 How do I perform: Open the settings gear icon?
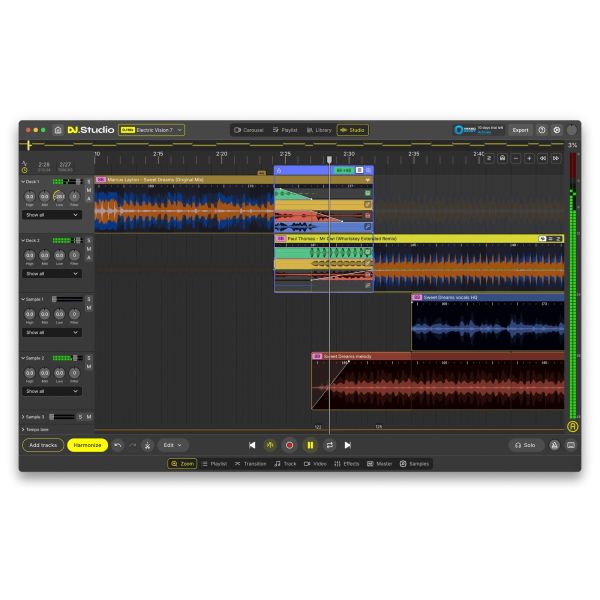[x=557, y=130]
